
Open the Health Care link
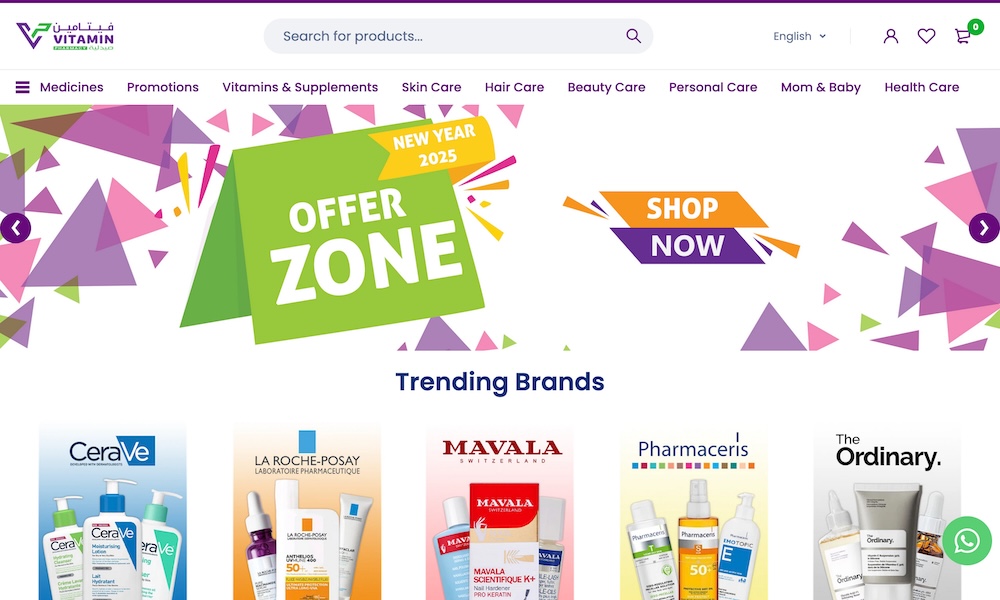922,87
